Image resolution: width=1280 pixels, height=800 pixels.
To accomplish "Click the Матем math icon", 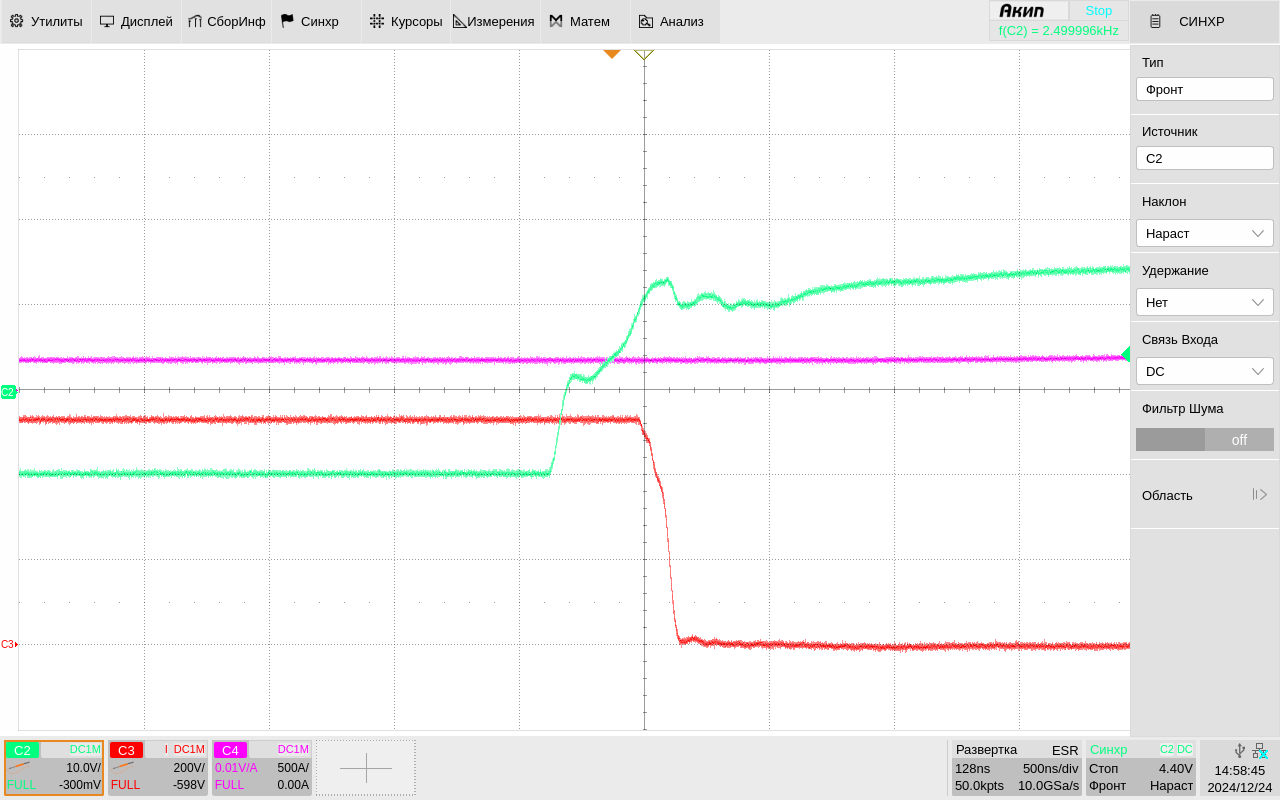I will coord(556,21).
